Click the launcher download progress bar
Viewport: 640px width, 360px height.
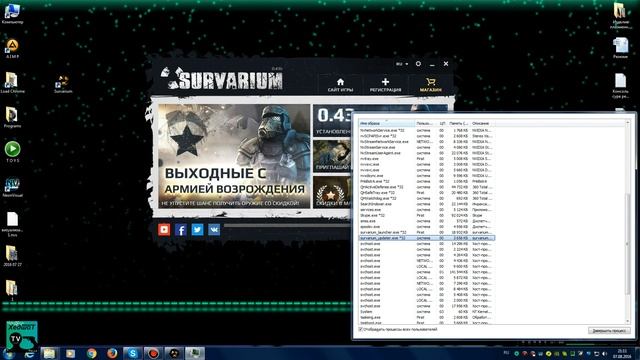(x=287, y=225)
